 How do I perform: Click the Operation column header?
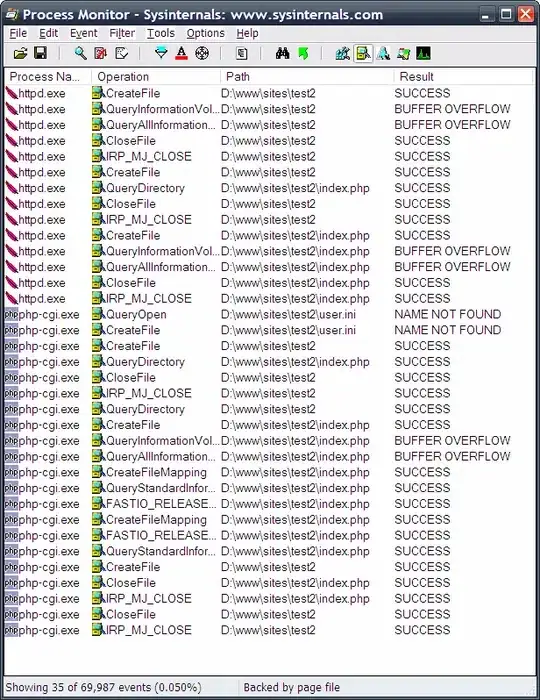(x=156, y=76)
